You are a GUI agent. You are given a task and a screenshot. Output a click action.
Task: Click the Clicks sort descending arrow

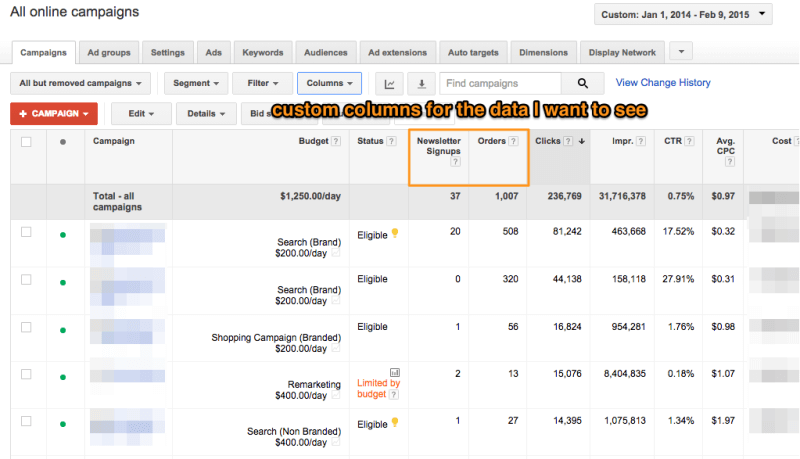[x=582, y=141]
